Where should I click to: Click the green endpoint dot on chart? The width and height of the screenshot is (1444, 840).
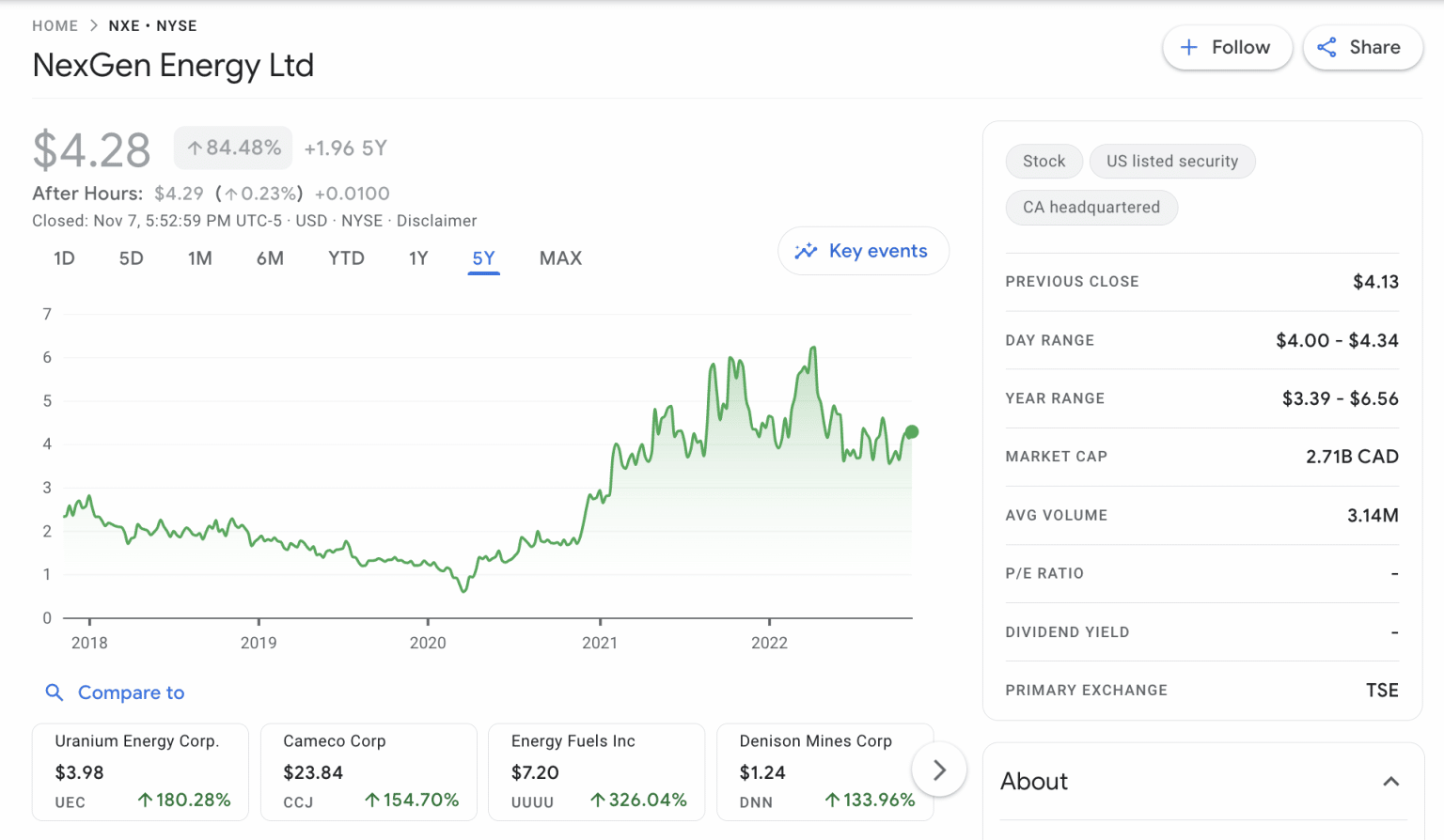pos(911,432)
